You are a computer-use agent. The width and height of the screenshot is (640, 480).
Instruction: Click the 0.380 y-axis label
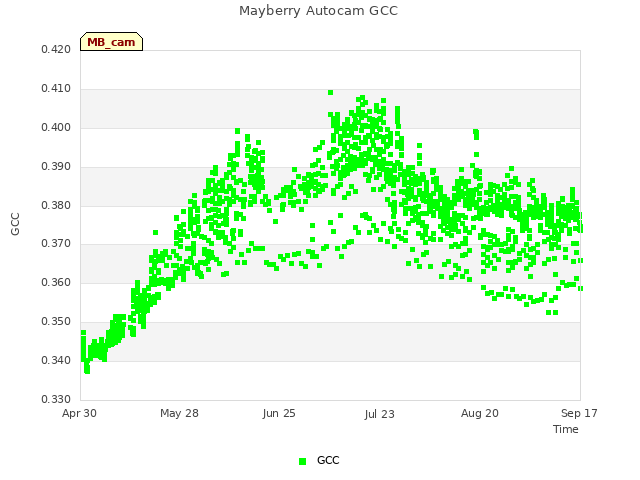click(56, 205)
